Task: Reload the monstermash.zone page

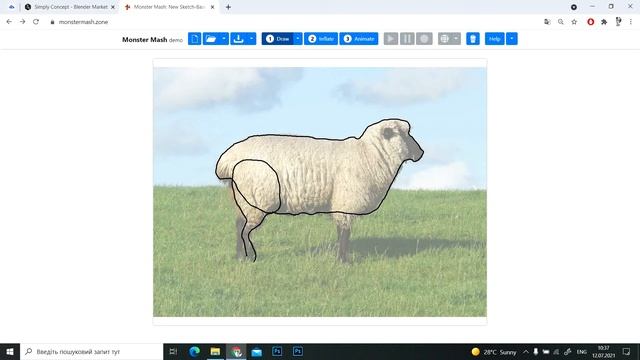Action: [x=36, y=22]
